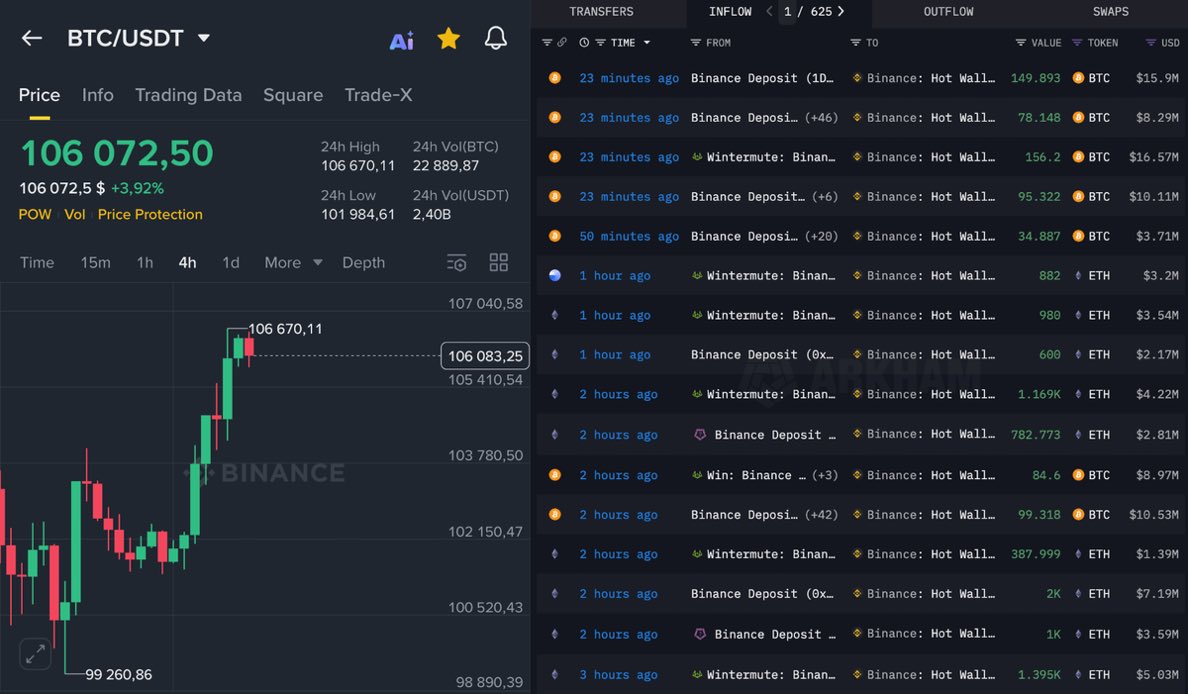Open the Ai assistant icon
The width and height of the screenshot is (1188, 694).
[x=402, y=39]
